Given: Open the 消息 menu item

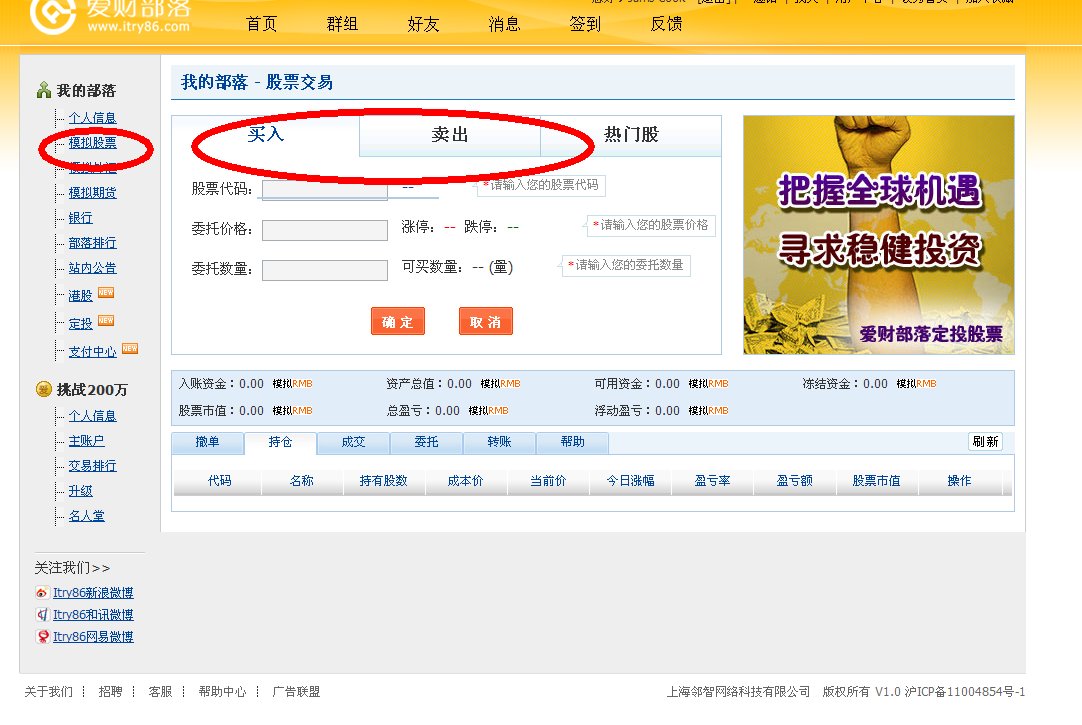Looking at the screenshot, I should (x=504, y=24).
